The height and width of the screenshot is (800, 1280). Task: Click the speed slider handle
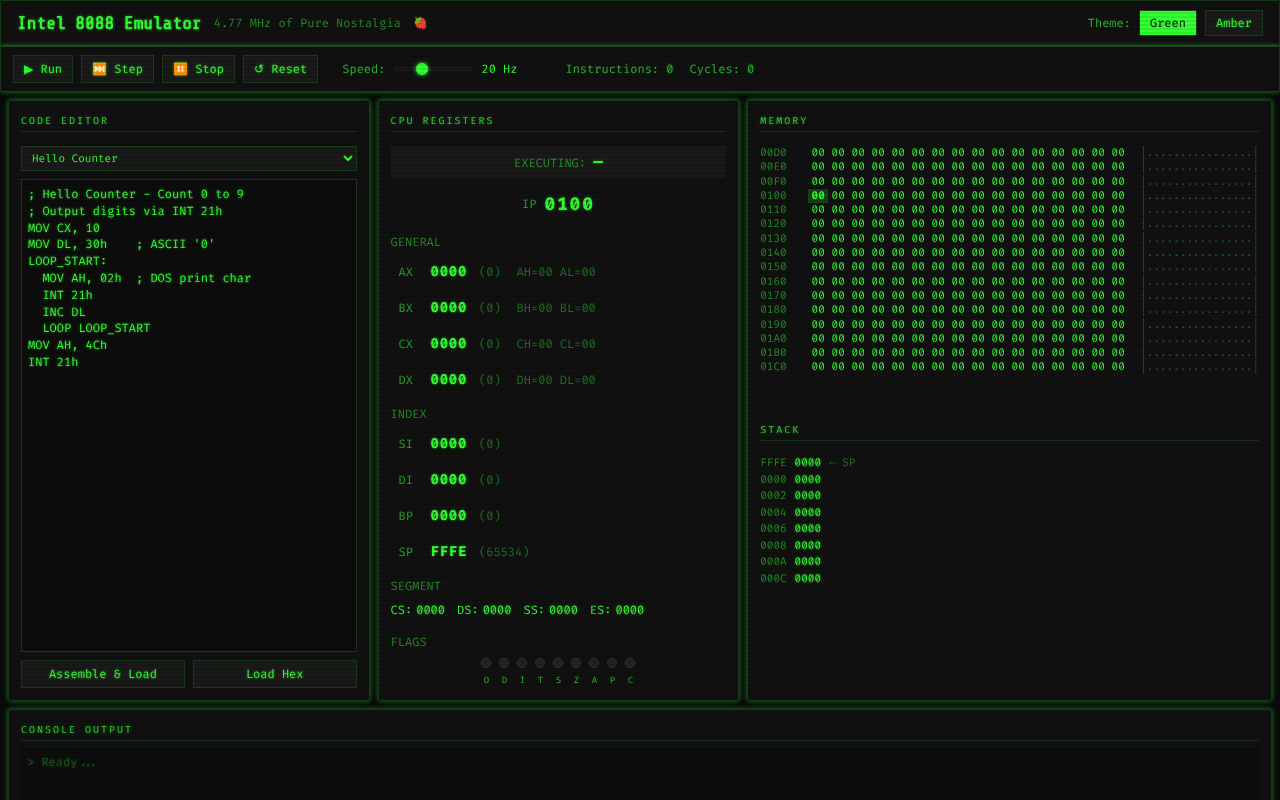(x=422, y=69)
